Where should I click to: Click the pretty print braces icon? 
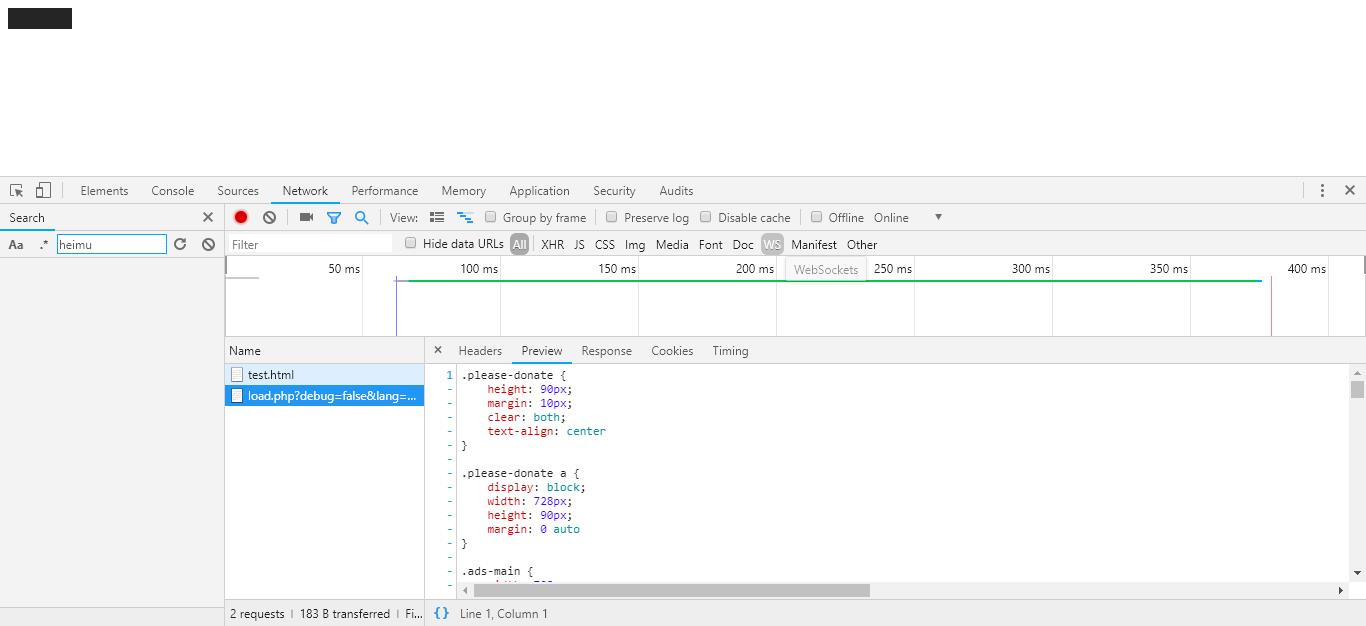point(442,613)
